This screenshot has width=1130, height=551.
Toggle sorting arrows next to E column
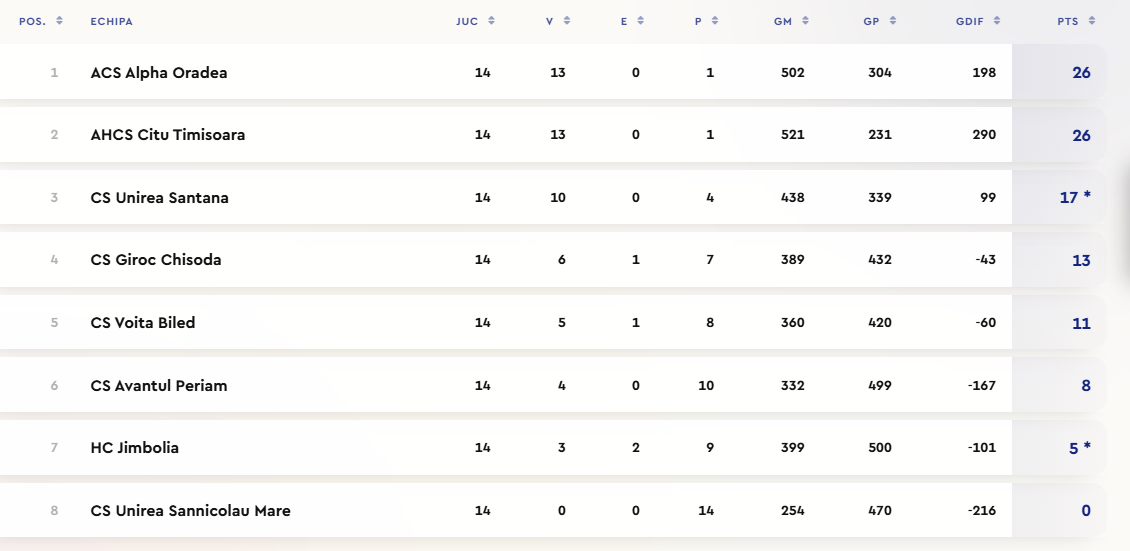641,21
